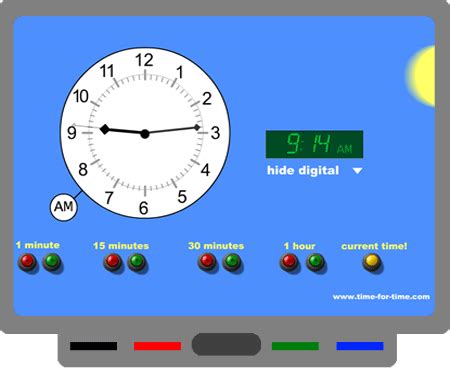Click the number 6 on the clock
The image size is (450, 370).
(x=143, y=208)
